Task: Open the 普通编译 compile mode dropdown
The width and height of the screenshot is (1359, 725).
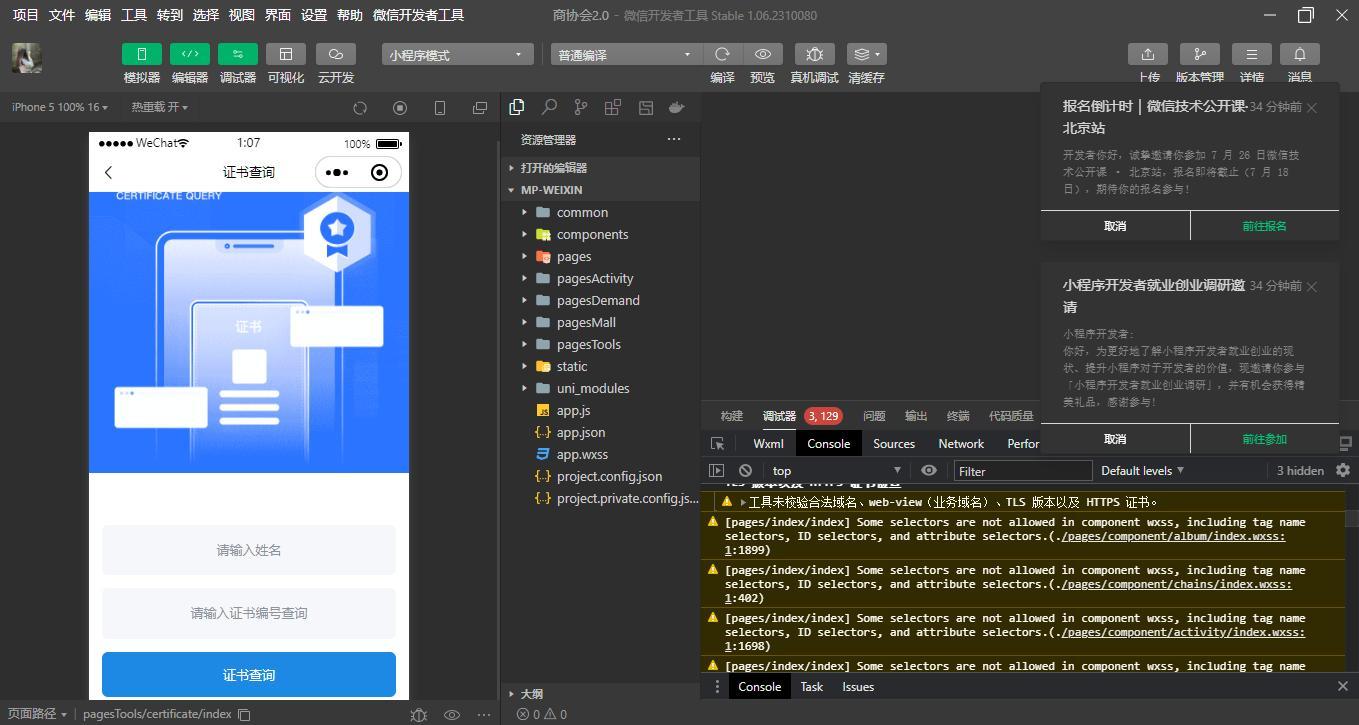Action: click(626, 54)
